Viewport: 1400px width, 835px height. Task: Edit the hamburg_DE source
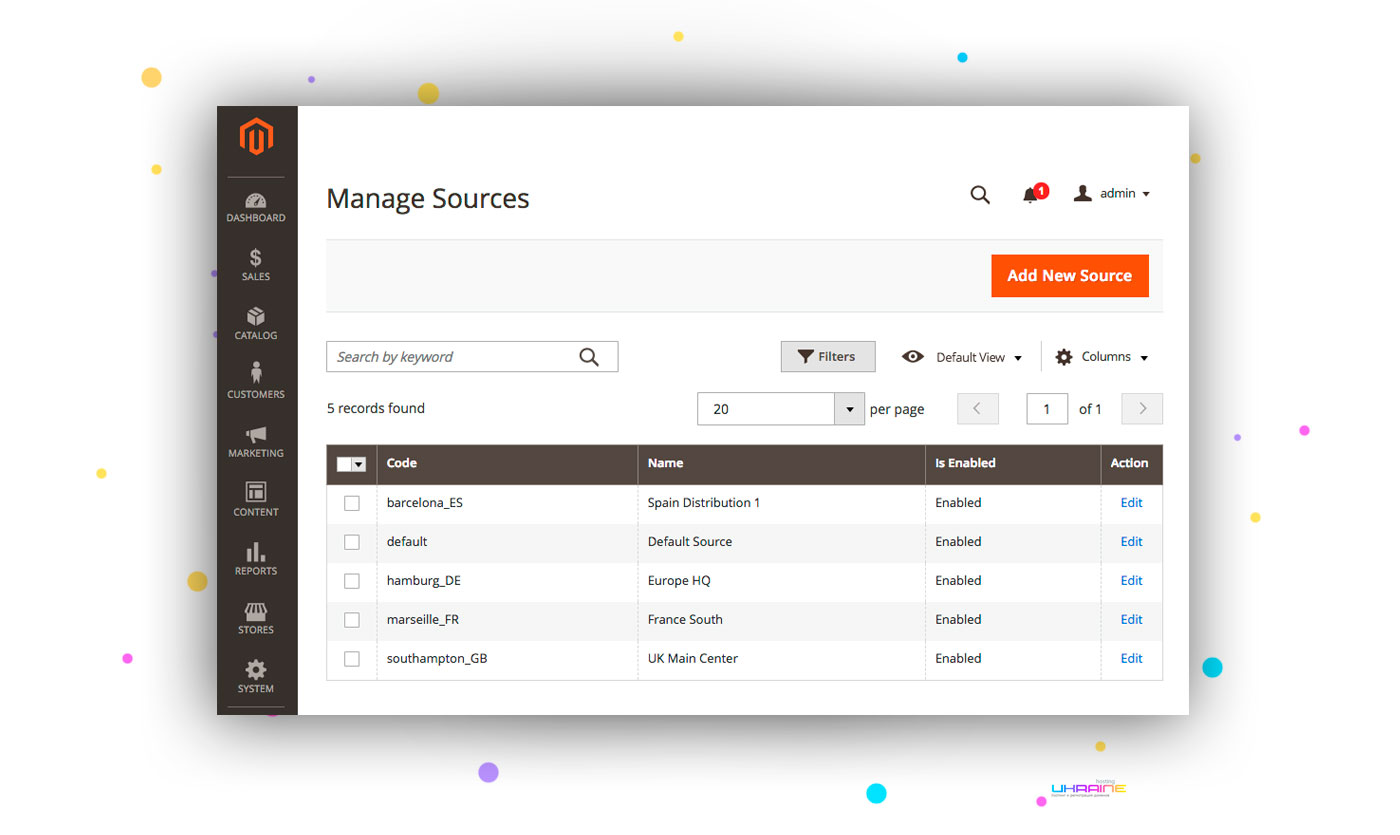1131,581
